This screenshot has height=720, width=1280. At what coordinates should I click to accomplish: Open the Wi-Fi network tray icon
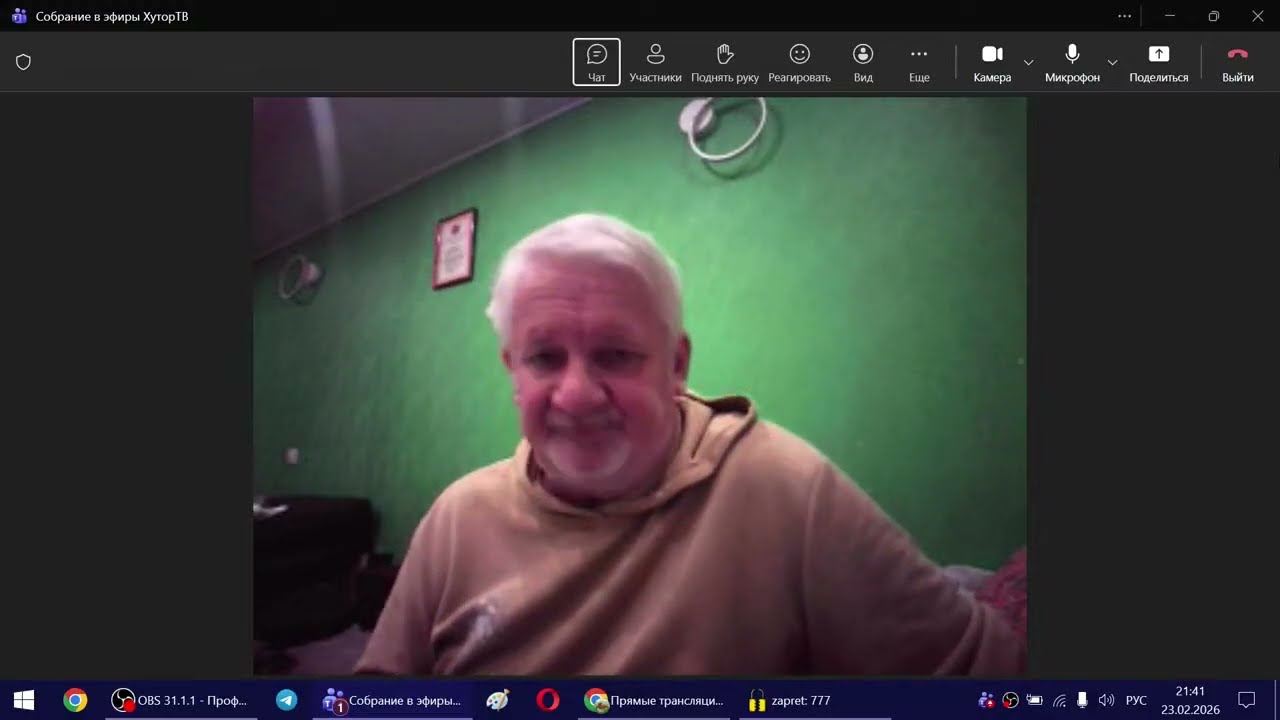(x=1059, y=700)
